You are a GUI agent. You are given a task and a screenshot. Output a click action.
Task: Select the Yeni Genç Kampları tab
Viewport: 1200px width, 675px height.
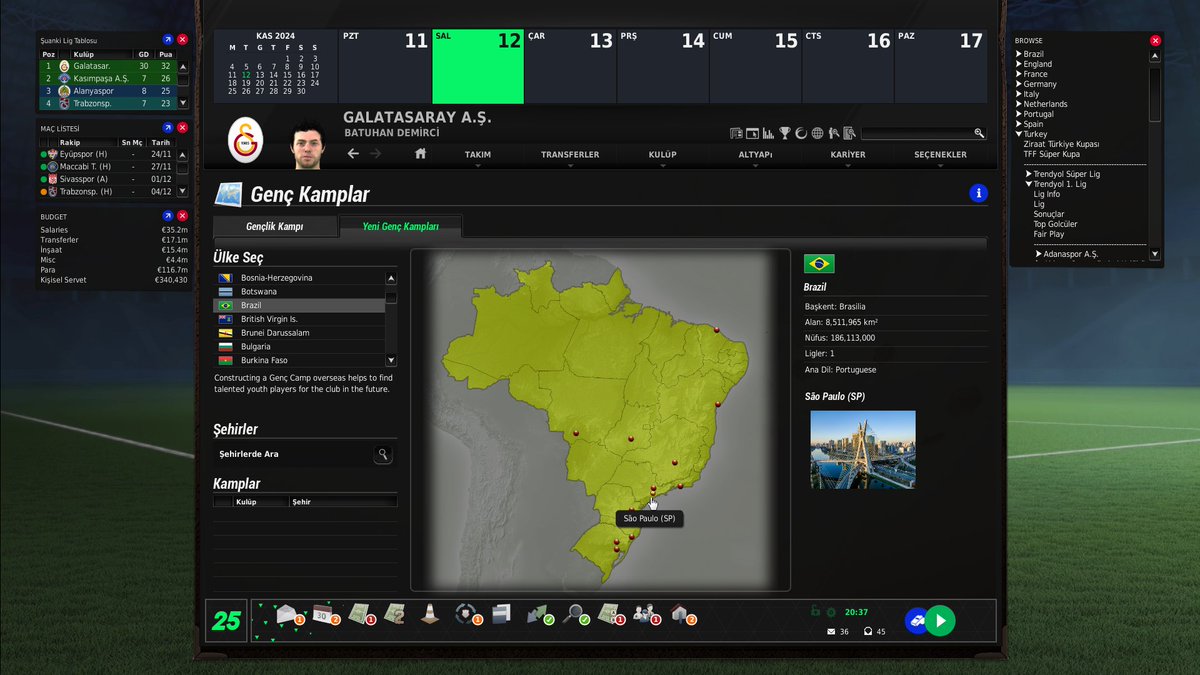click(x=400, y=227)
